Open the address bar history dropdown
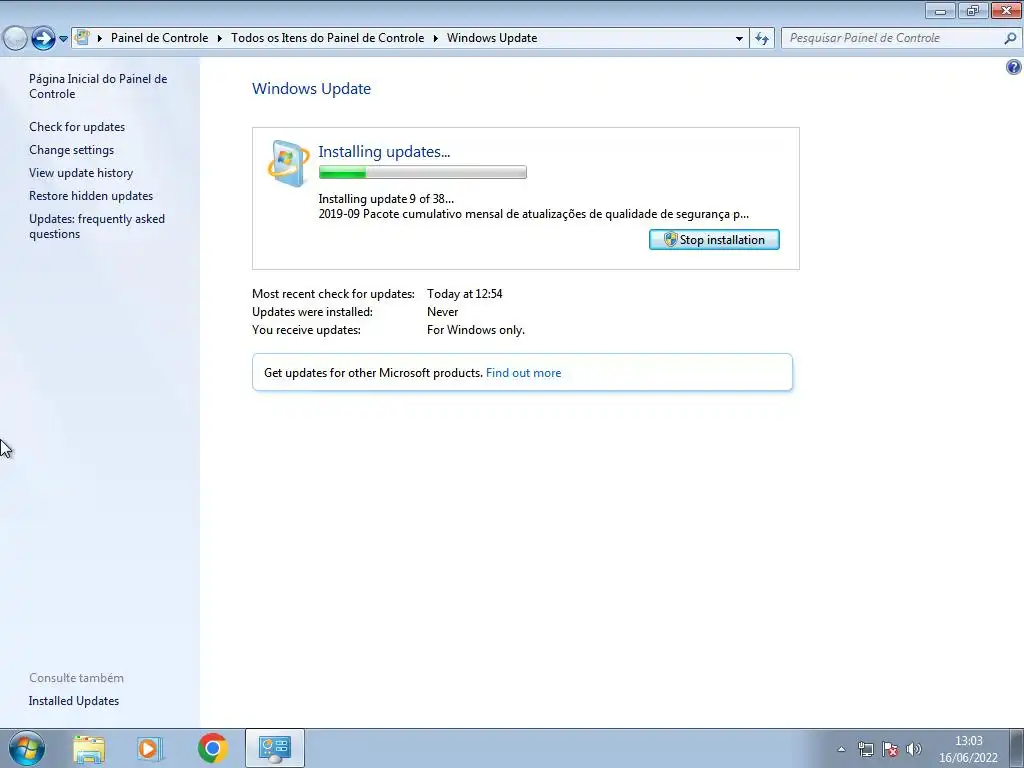1024x768 pixels. click(739, 39)
